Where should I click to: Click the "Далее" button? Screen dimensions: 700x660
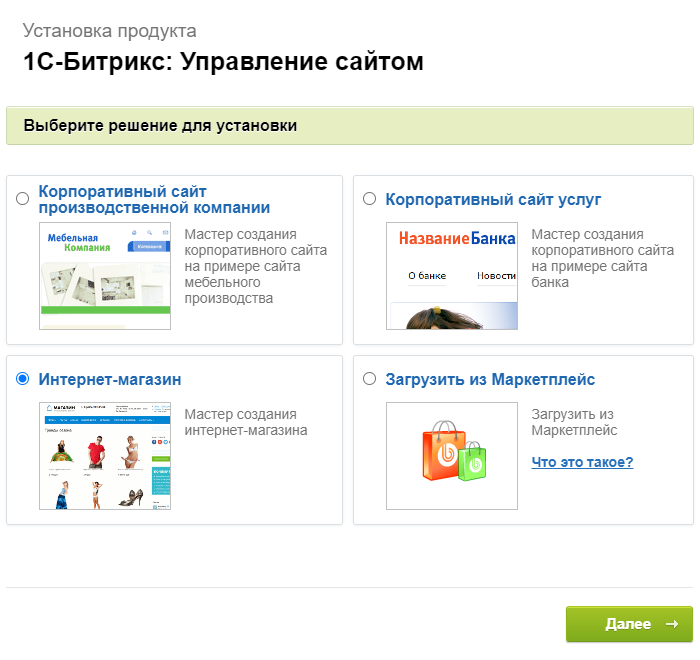coord(629,624)
